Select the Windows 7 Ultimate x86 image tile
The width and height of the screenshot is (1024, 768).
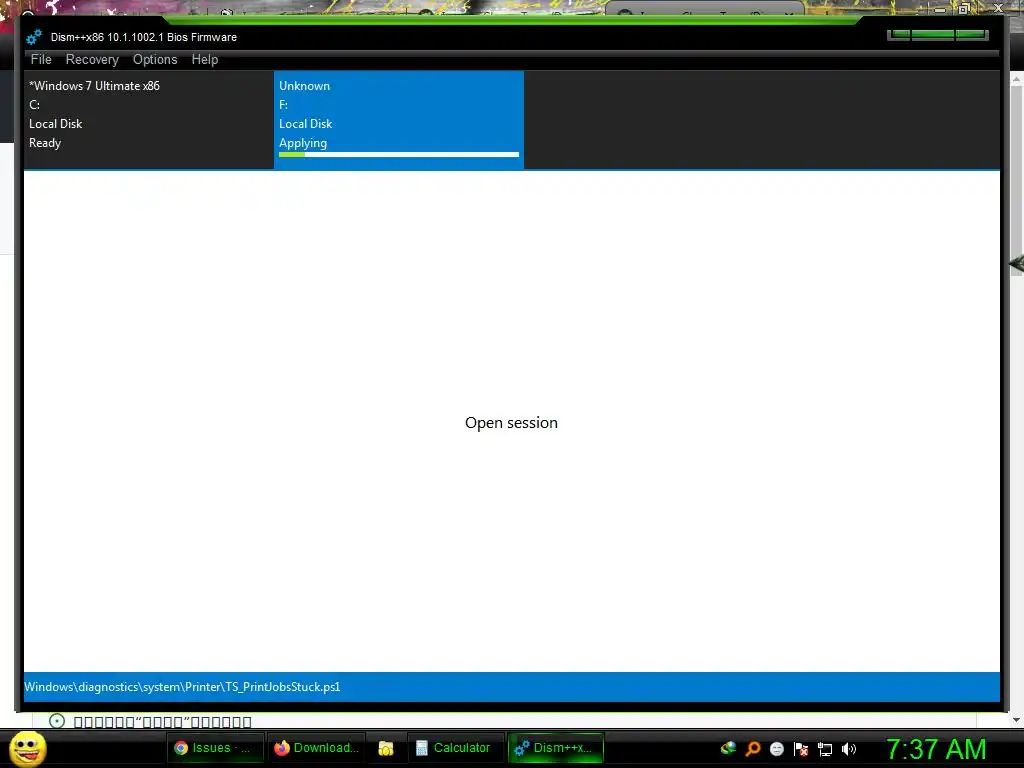tap(149, 120)
